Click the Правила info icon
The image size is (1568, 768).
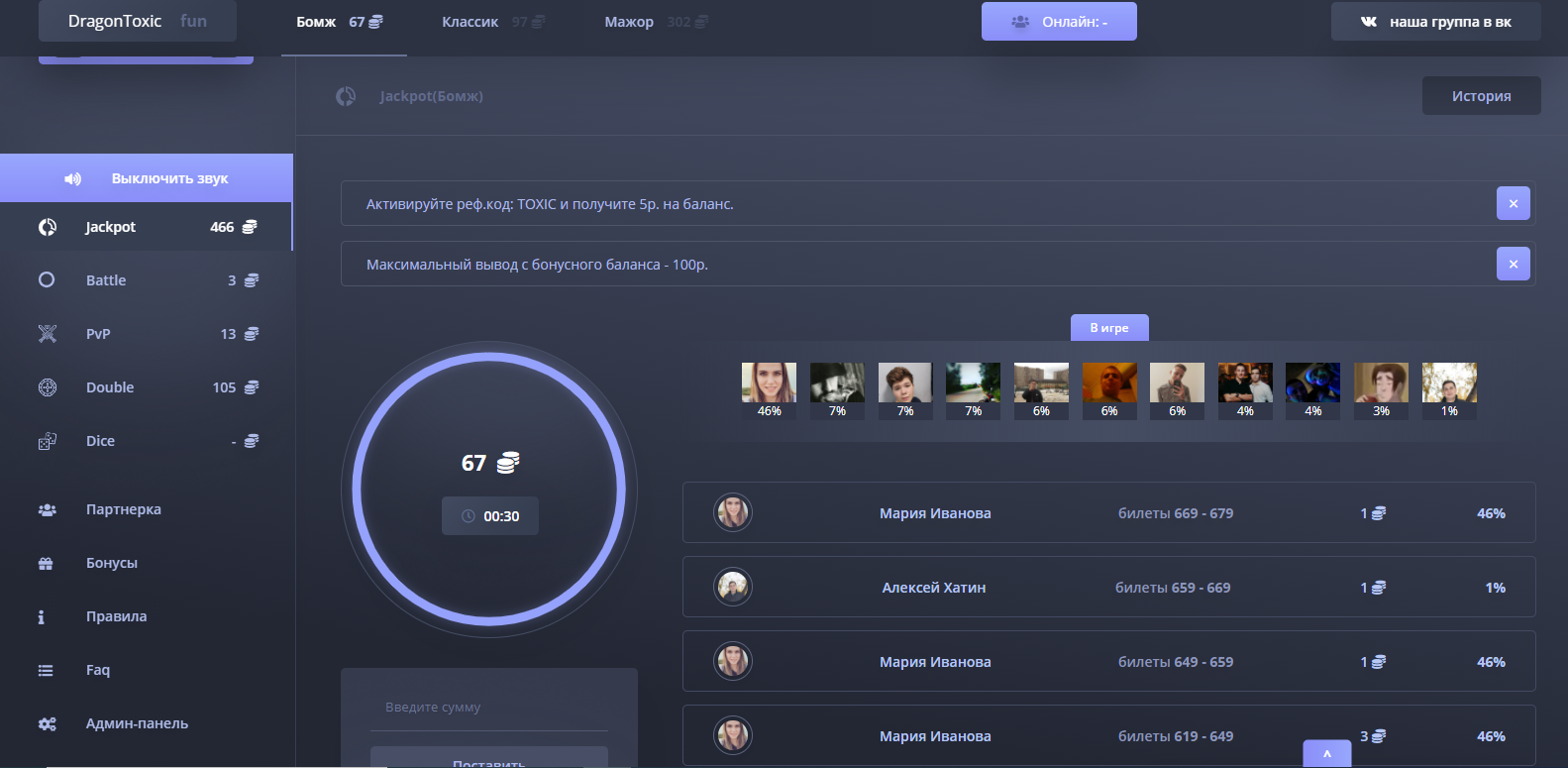pyautogui.click(x=41, y=616)
